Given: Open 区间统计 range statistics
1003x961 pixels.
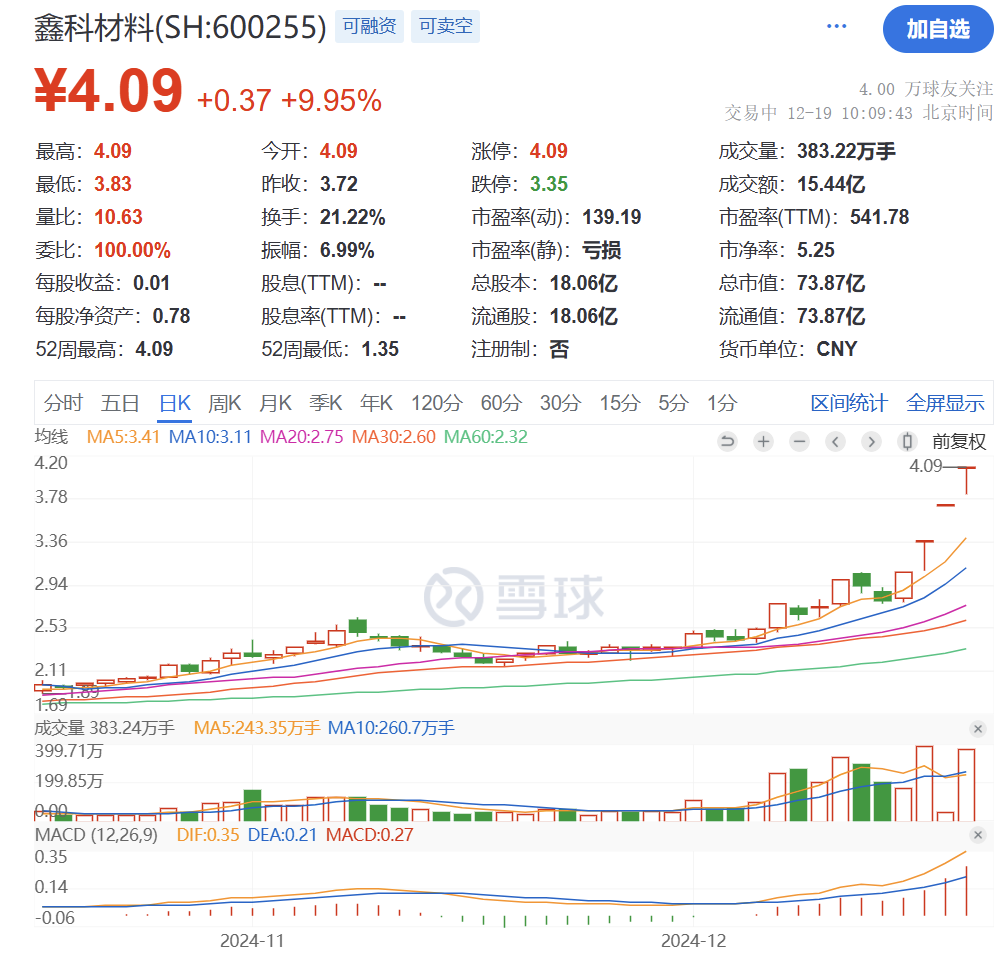Looking at the screenshot, I should 847,402.
